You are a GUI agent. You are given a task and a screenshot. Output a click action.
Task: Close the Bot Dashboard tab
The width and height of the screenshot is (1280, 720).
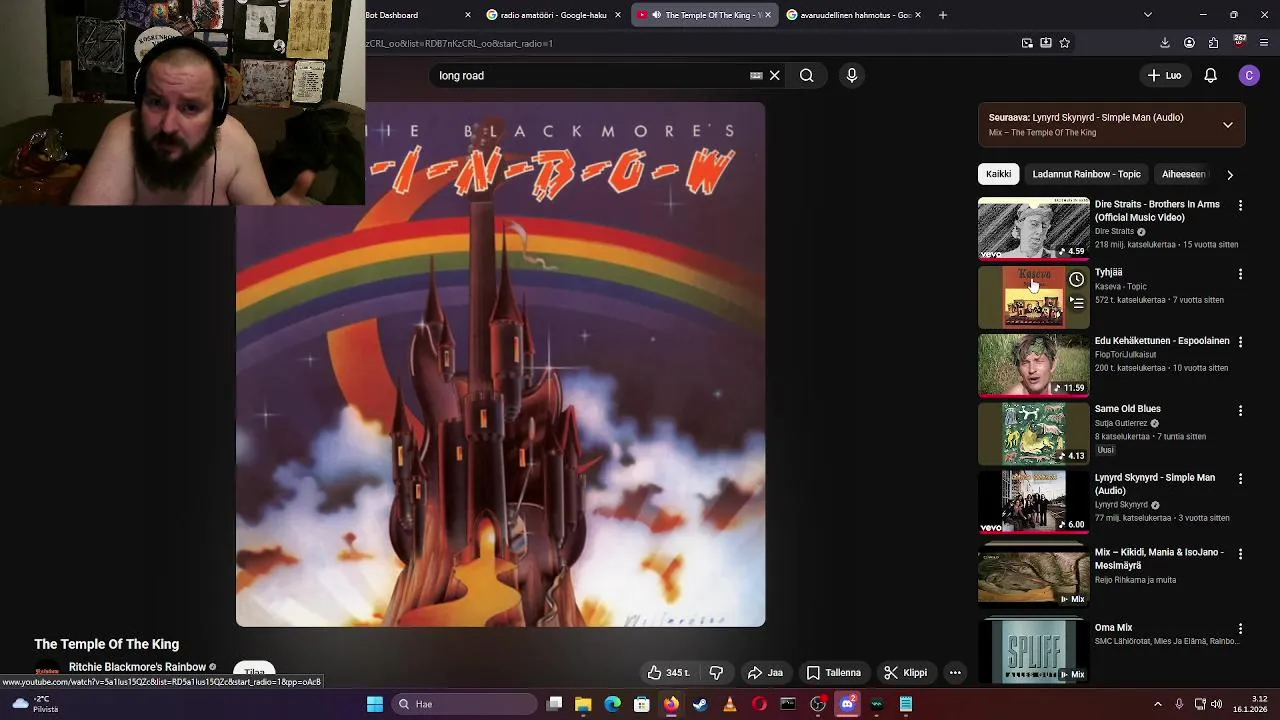(x=468, y=15)
